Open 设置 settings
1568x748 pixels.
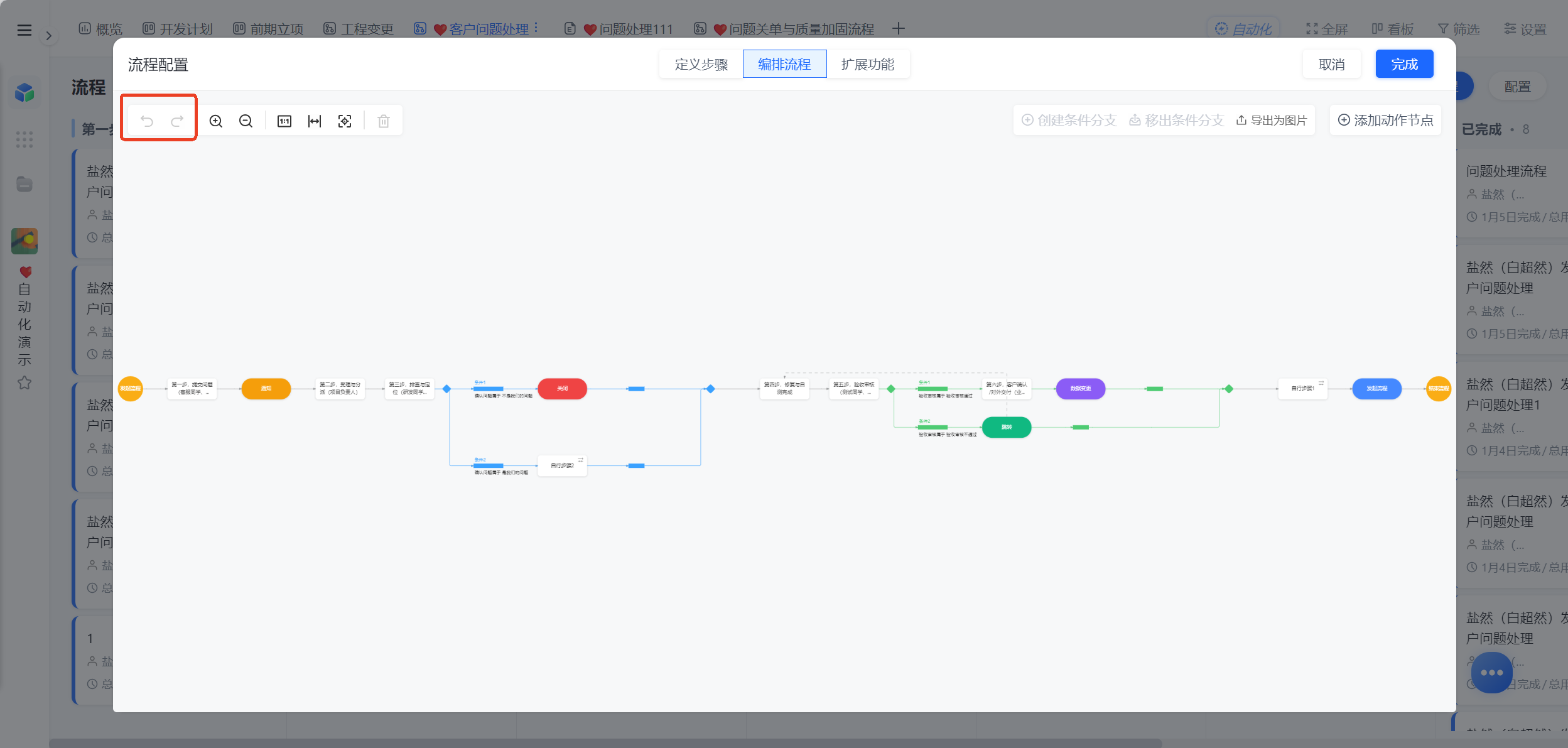point(1525,29)
